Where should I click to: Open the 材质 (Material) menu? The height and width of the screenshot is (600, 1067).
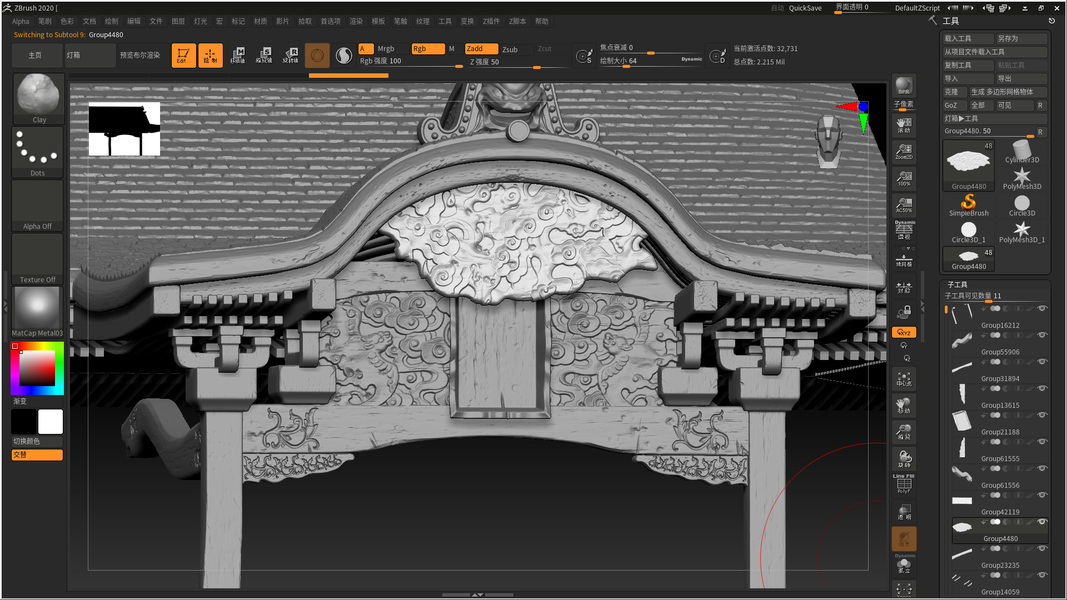pyautogui.click(x=261, y=21)
